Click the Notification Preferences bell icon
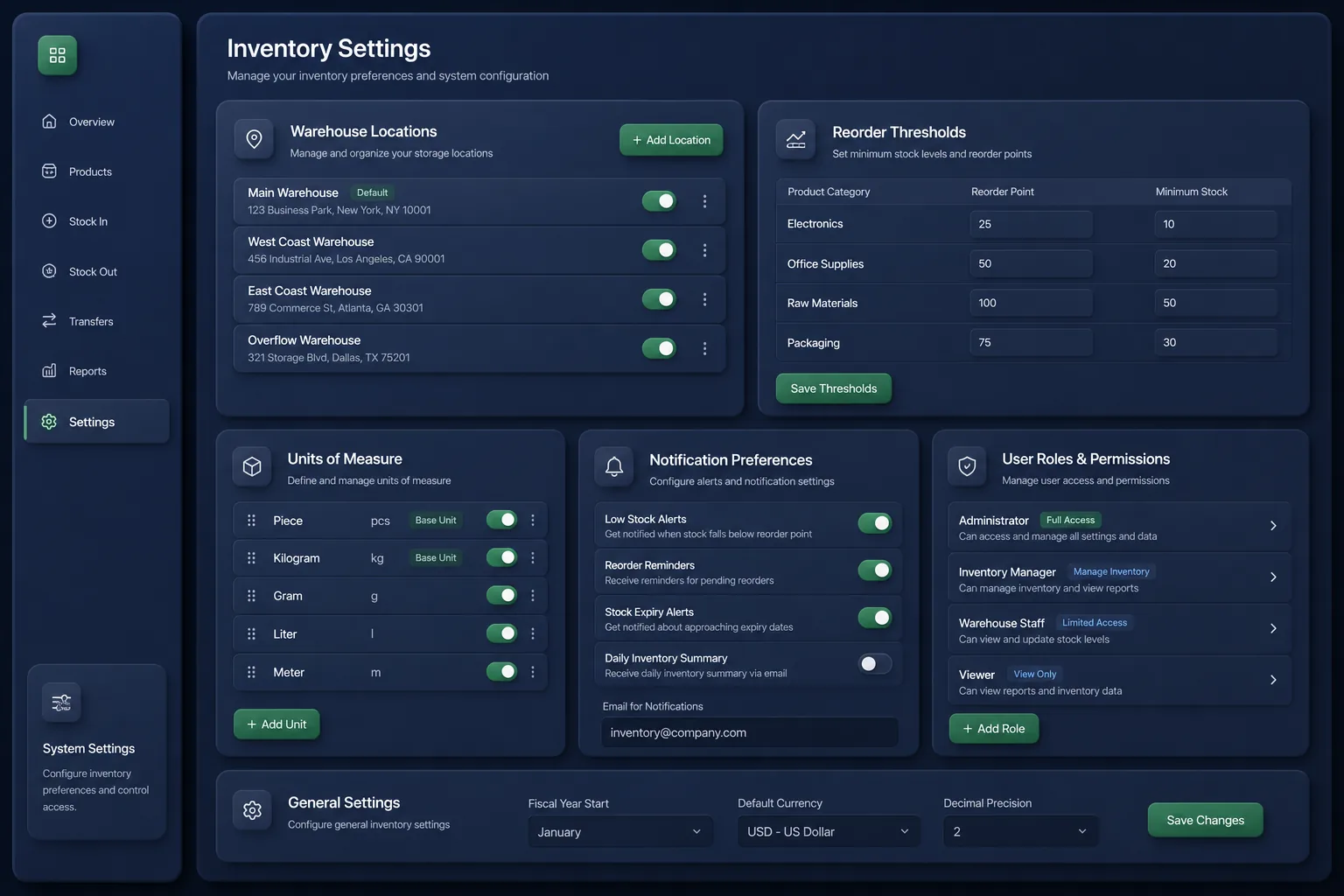1344x896 pixels. pos(614,466)
